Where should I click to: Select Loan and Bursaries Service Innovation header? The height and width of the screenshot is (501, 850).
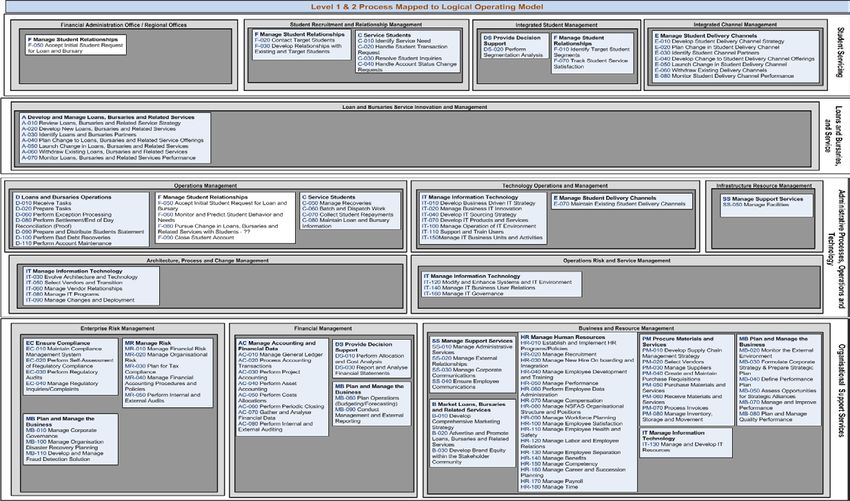415,107
